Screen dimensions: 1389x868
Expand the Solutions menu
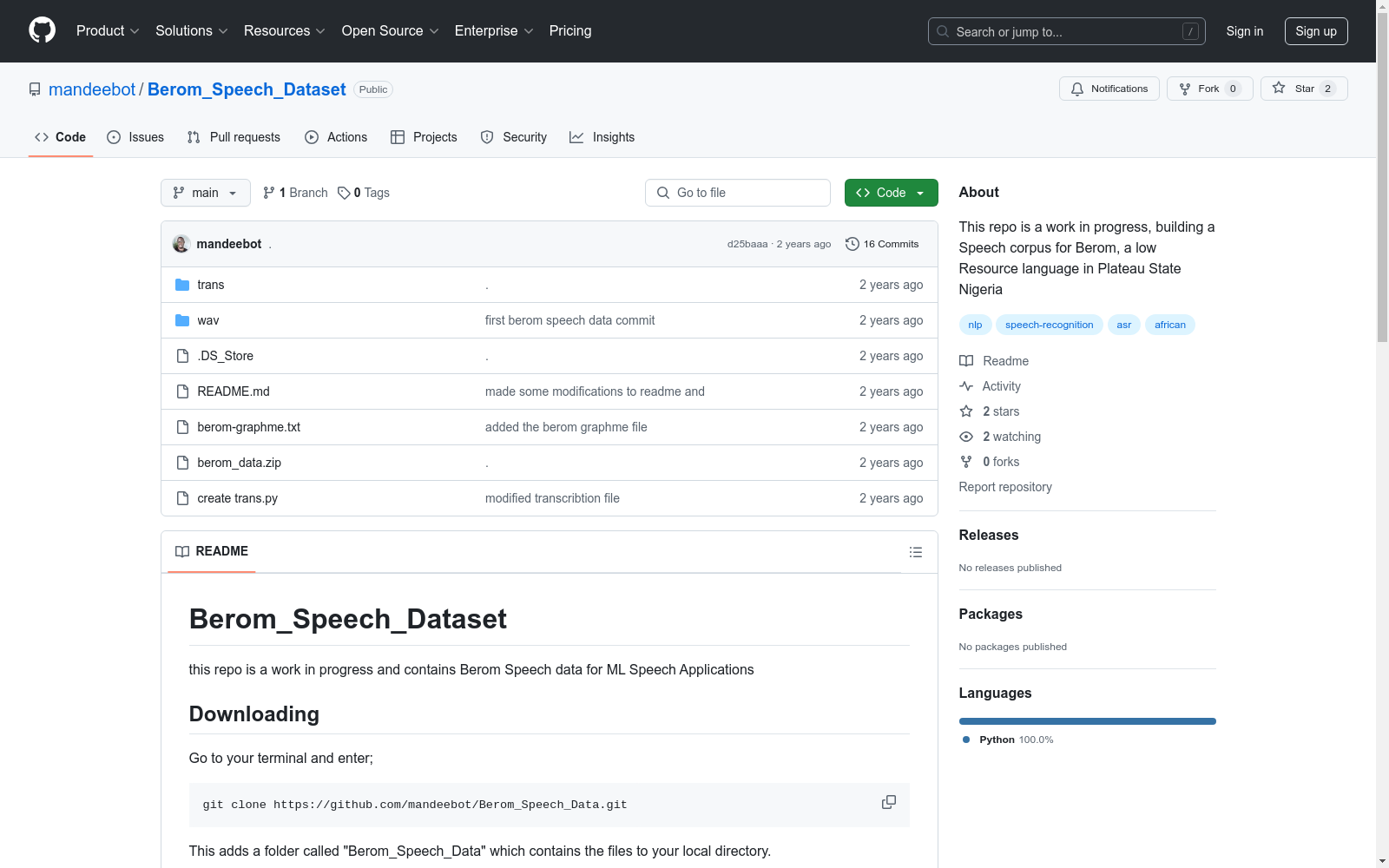click(x=192, y=31)
